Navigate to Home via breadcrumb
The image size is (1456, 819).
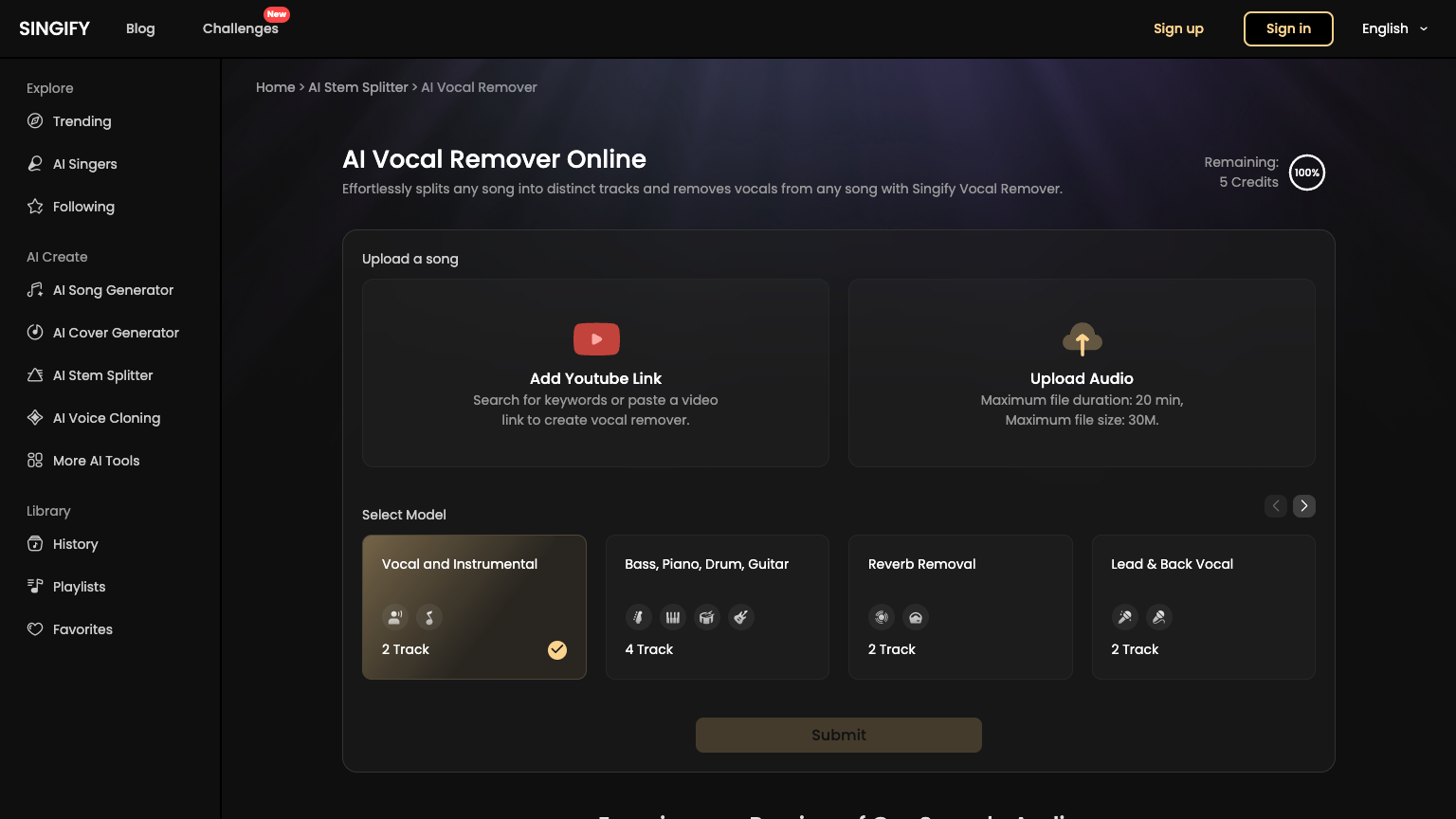[x=275, y=87]
